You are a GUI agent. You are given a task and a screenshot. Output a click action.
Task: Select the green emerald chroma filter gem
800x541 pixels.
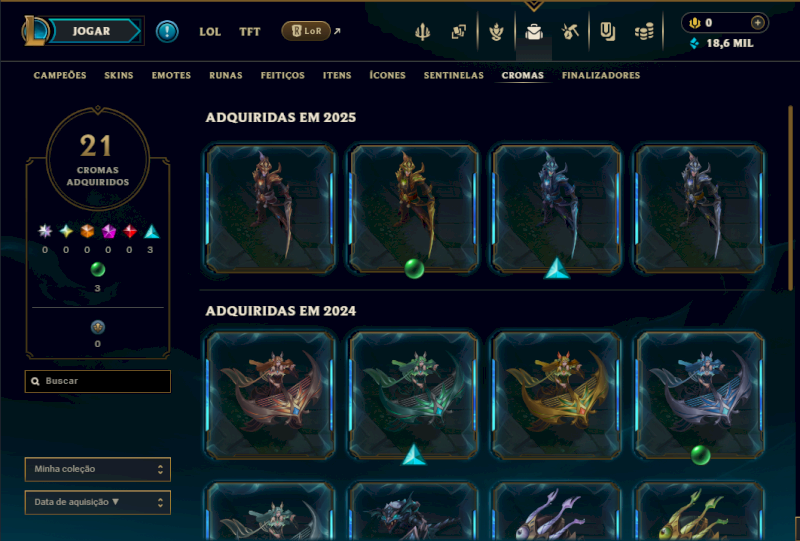click(97, 269)
